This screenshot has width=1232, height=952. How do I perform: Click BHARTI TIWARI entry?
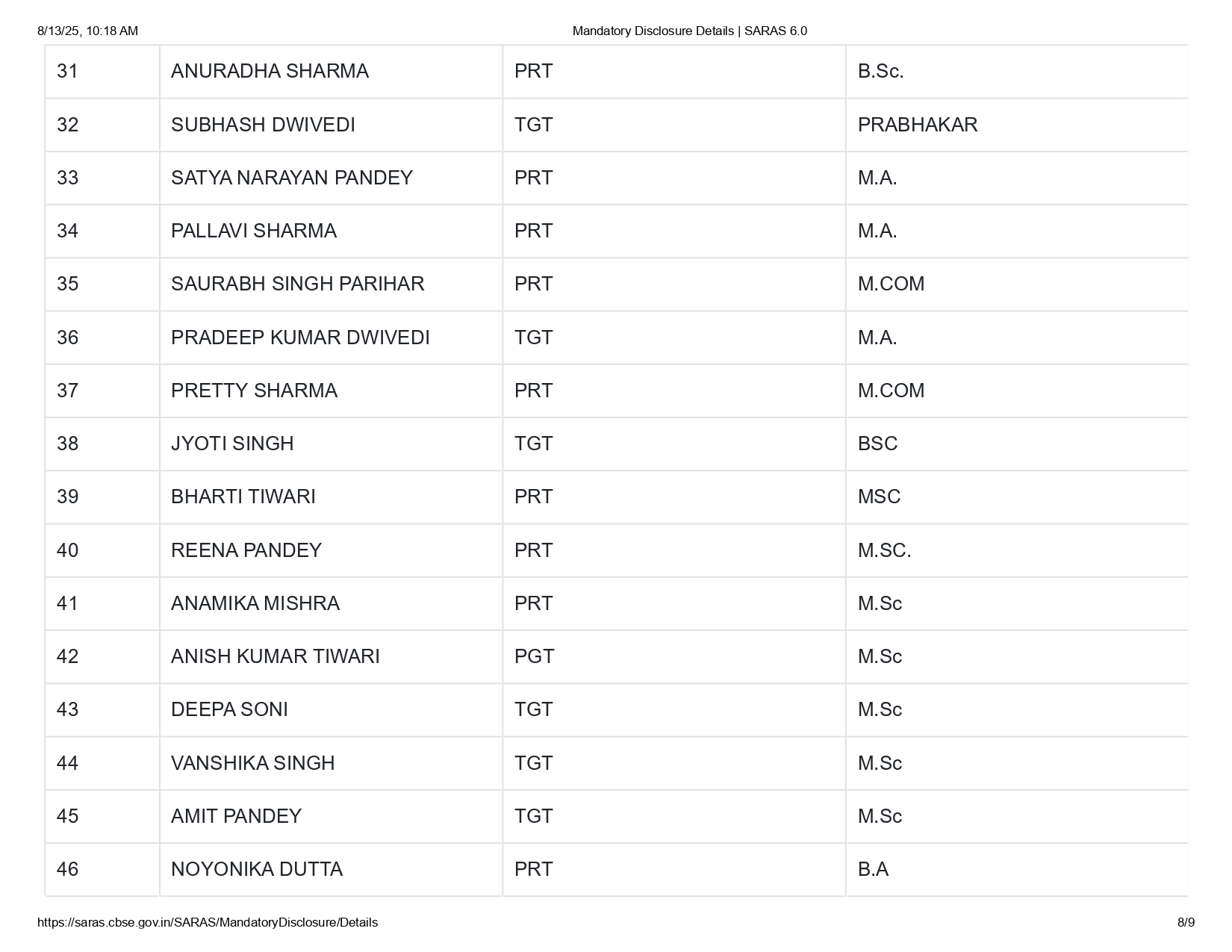coord(243,497)
